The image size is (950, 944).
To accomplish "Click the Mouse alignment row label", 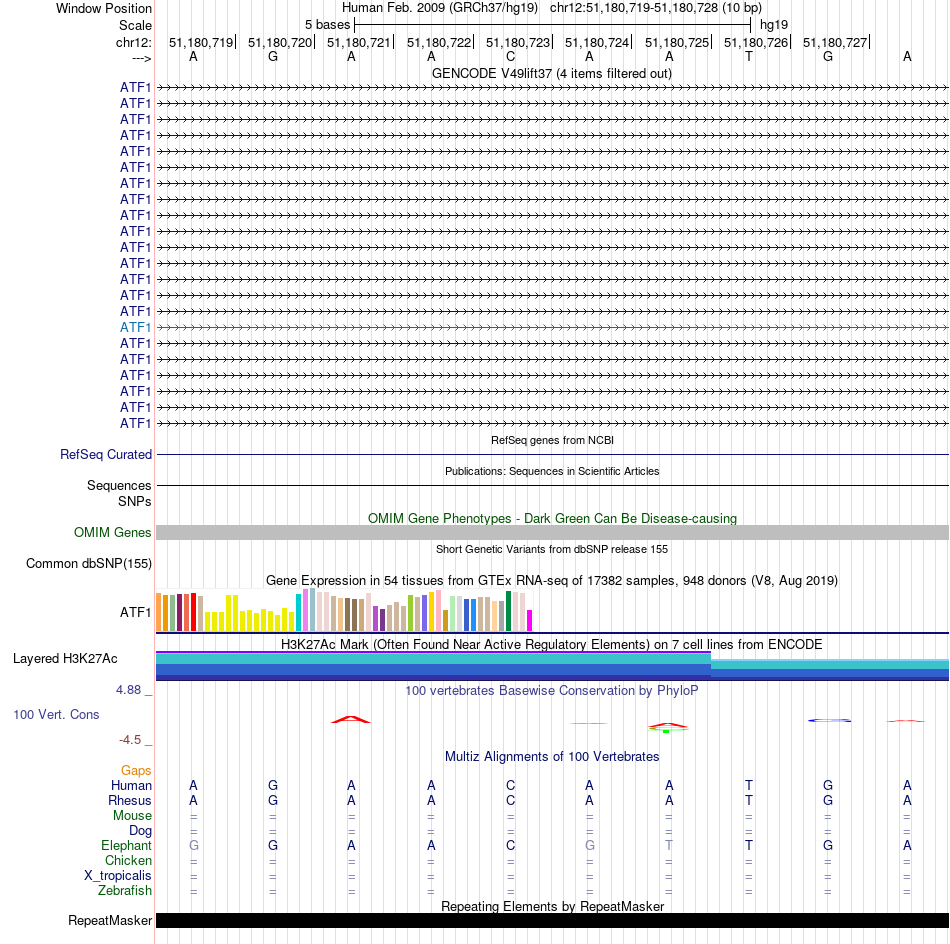I will point(132,816).
